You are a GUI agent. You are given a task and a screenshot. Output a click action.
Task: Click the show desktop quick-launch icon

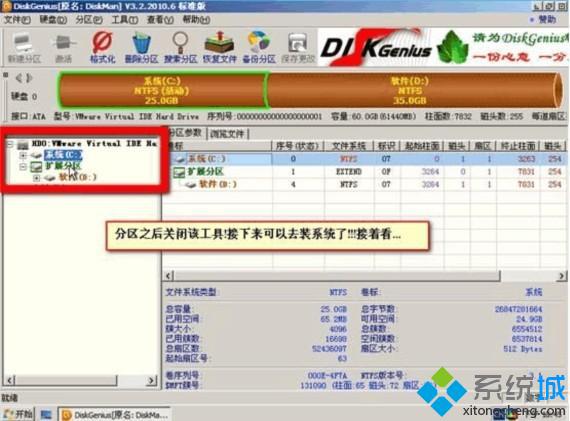46,414
